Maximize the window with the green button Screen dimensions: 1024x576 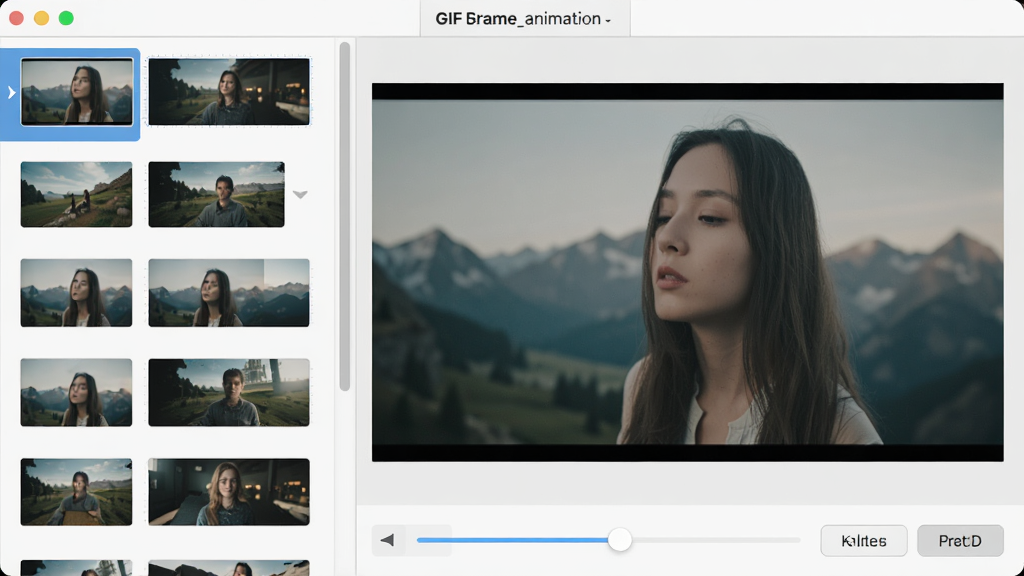click(x=66, y=18)
